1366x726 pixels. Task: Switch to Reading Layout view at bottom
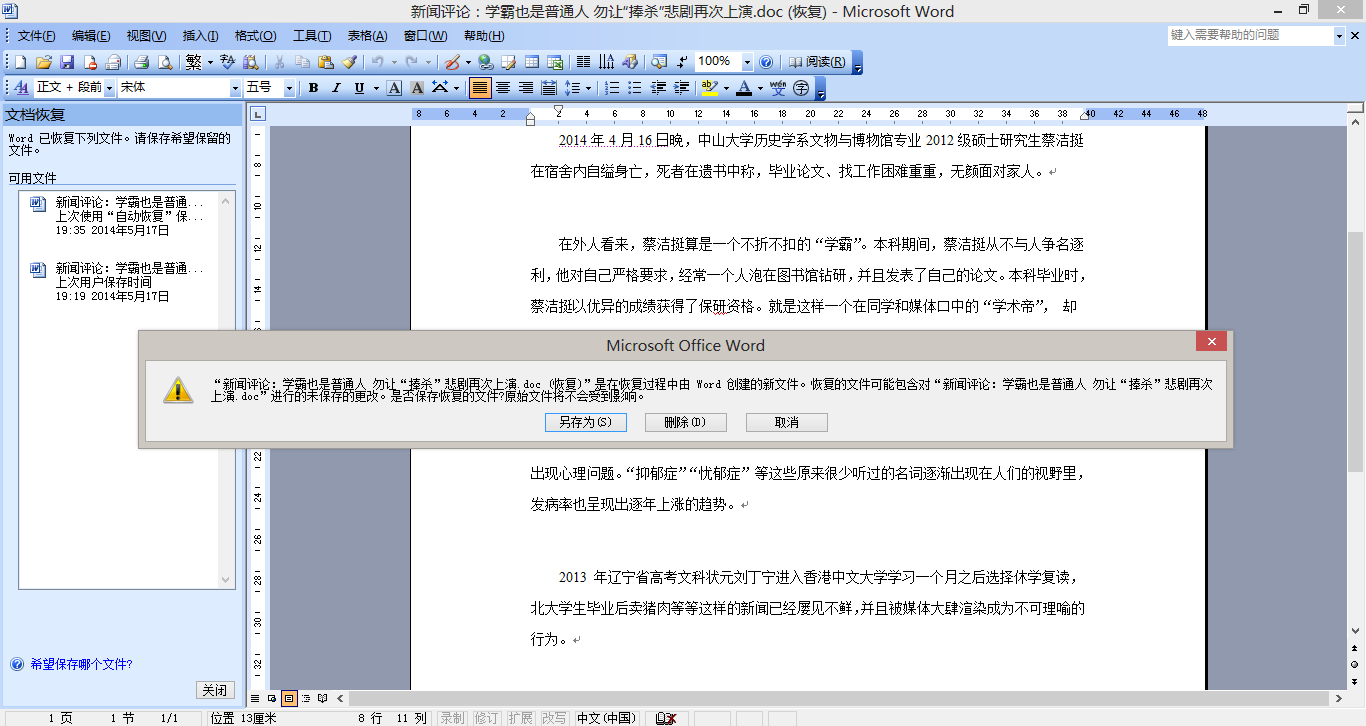point(322,698)
